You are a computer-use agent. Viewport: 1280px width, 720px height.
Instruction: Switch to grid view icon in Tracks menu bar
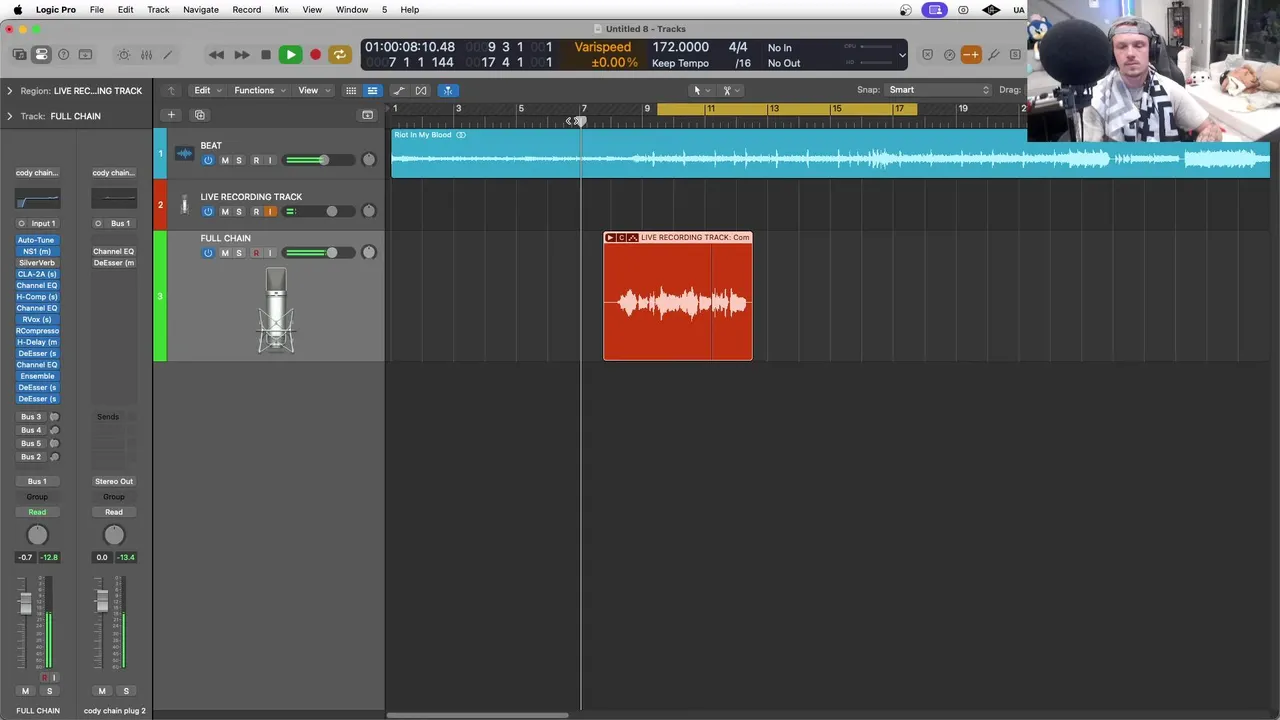pos(351,91)
